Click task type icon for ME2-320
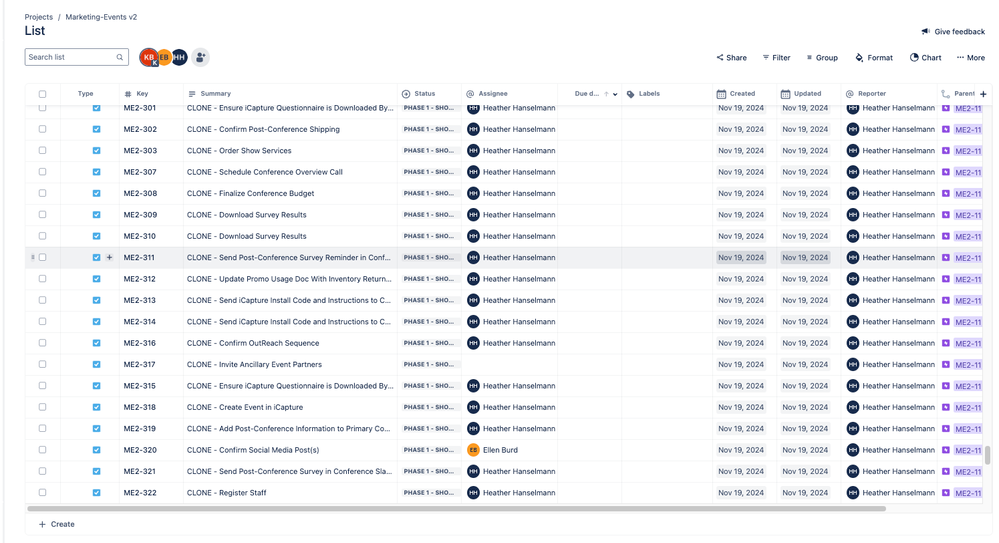This screenshot has height=543, width=999. pyautogui.click(x=96, y=450)
